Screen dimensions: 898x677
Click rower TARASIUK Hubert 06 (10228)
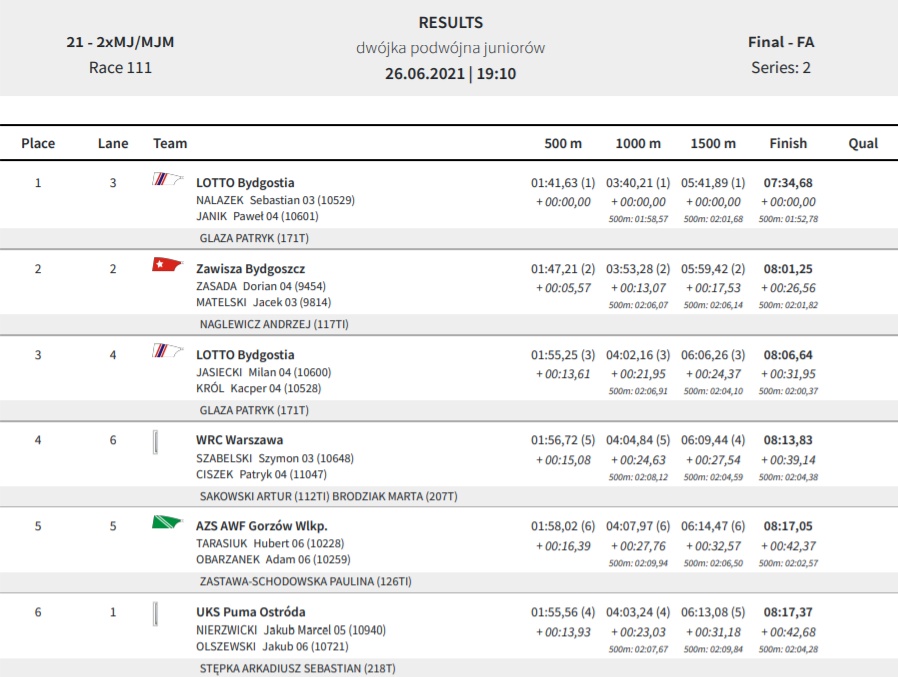pyautogui.click(x=270, y=543)
